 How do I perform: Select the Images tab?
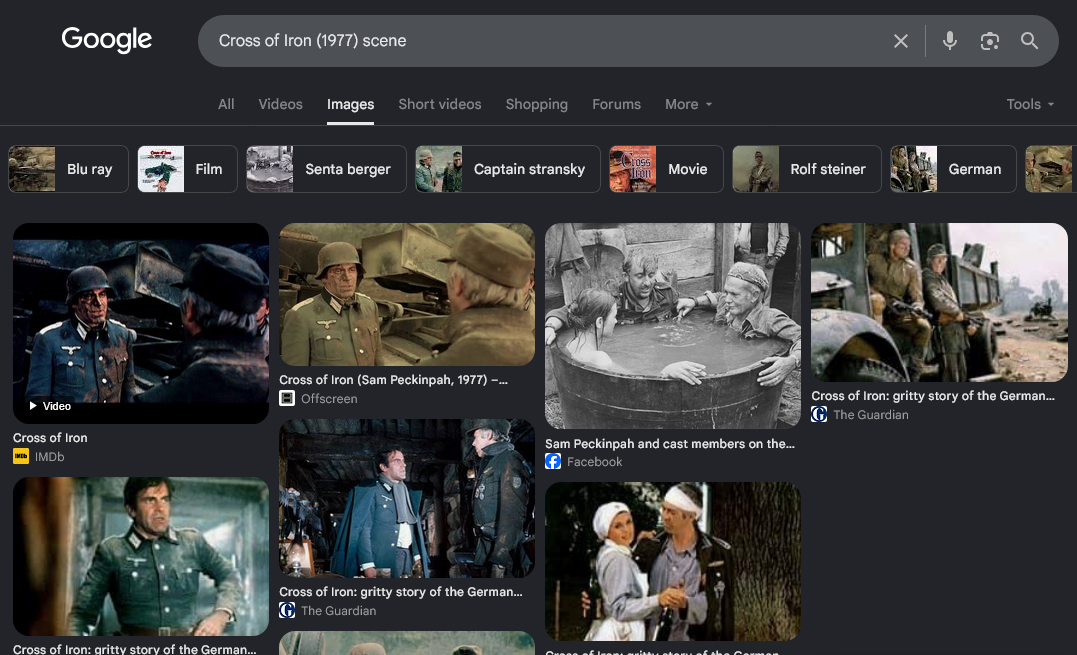pyautogui.click(x=350, y=104)
